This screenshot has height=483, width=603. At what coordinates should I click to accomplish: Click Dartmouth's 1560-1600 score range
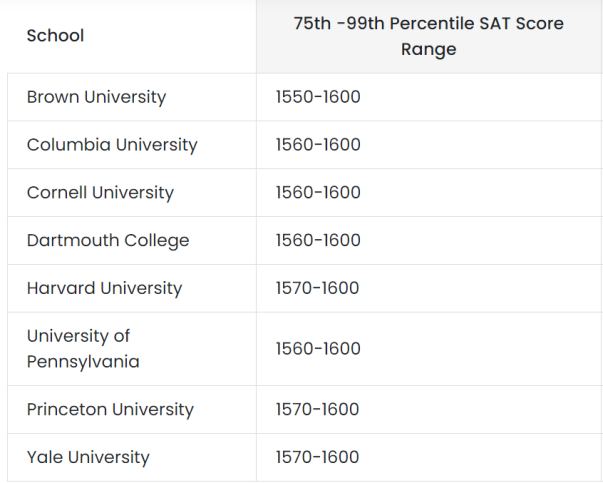pos(318,241)
